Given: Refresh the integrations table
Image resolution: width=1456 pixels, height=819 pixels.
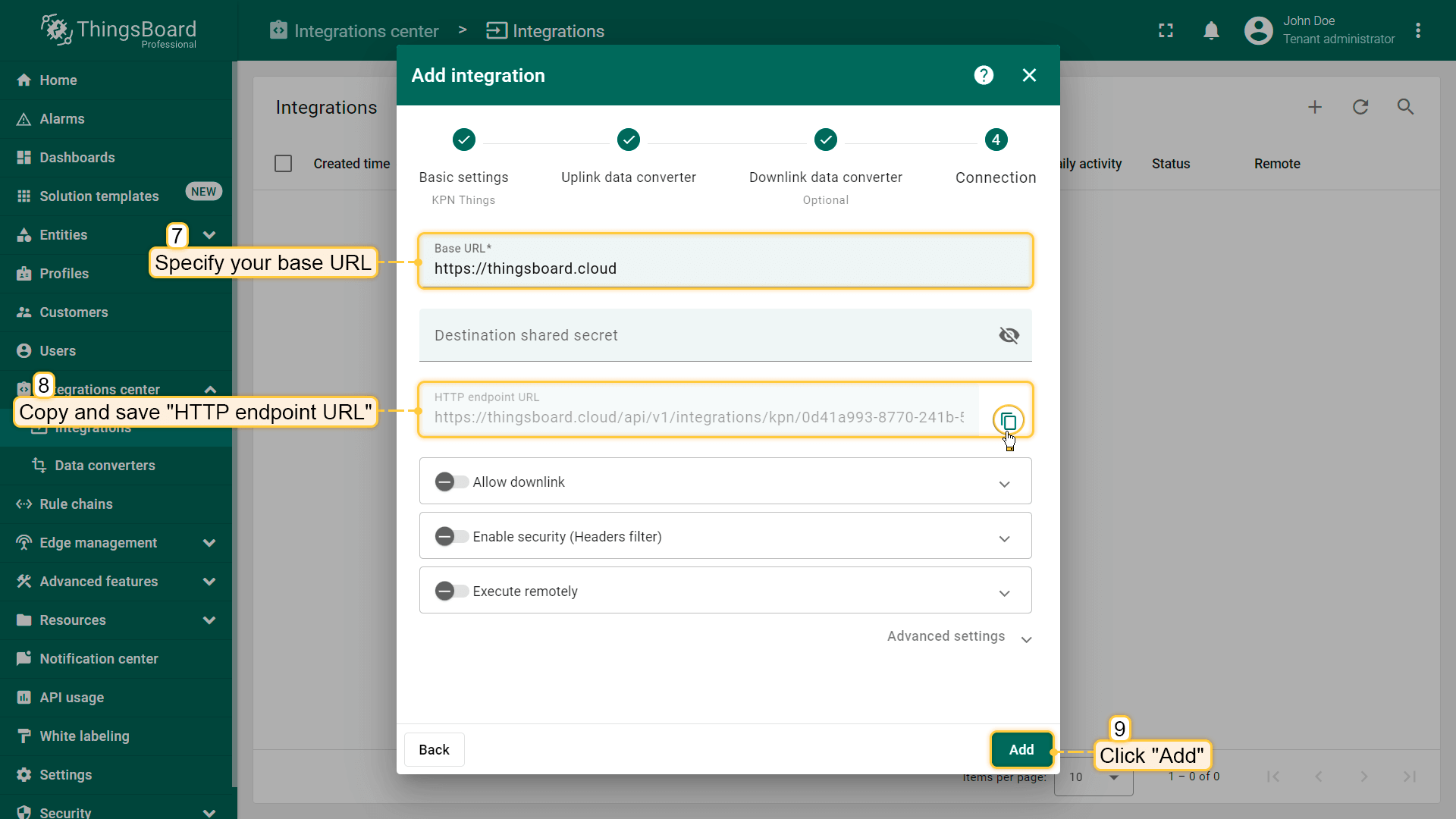Looking at the screenshot, I should click(x=1360, y=107).
